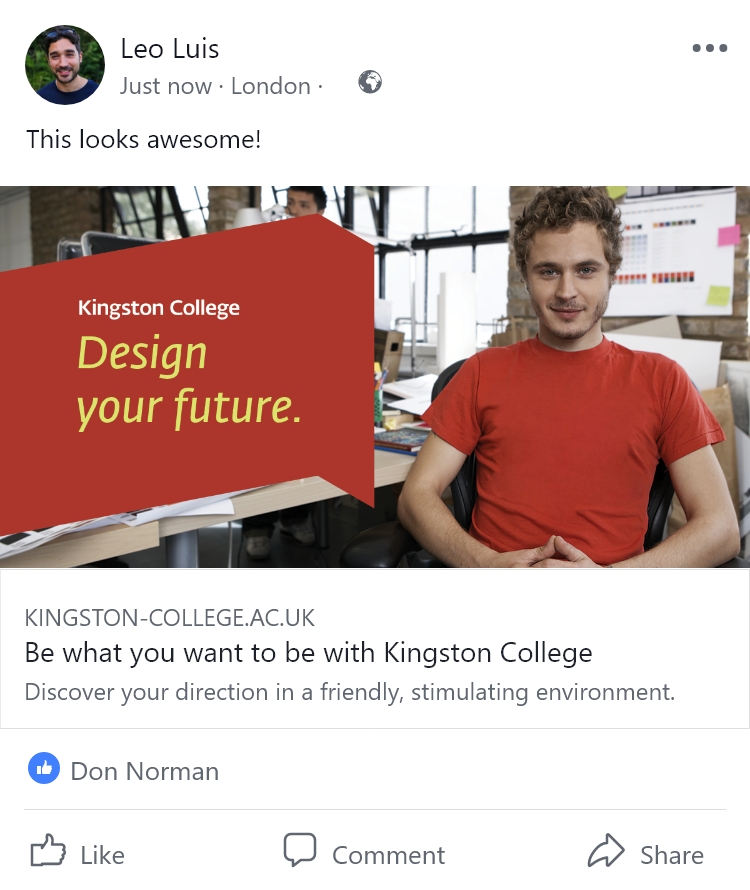Click the "Discover your direction" description text
This screenshot has height=890, width=750.
click(x=349, y=692)
